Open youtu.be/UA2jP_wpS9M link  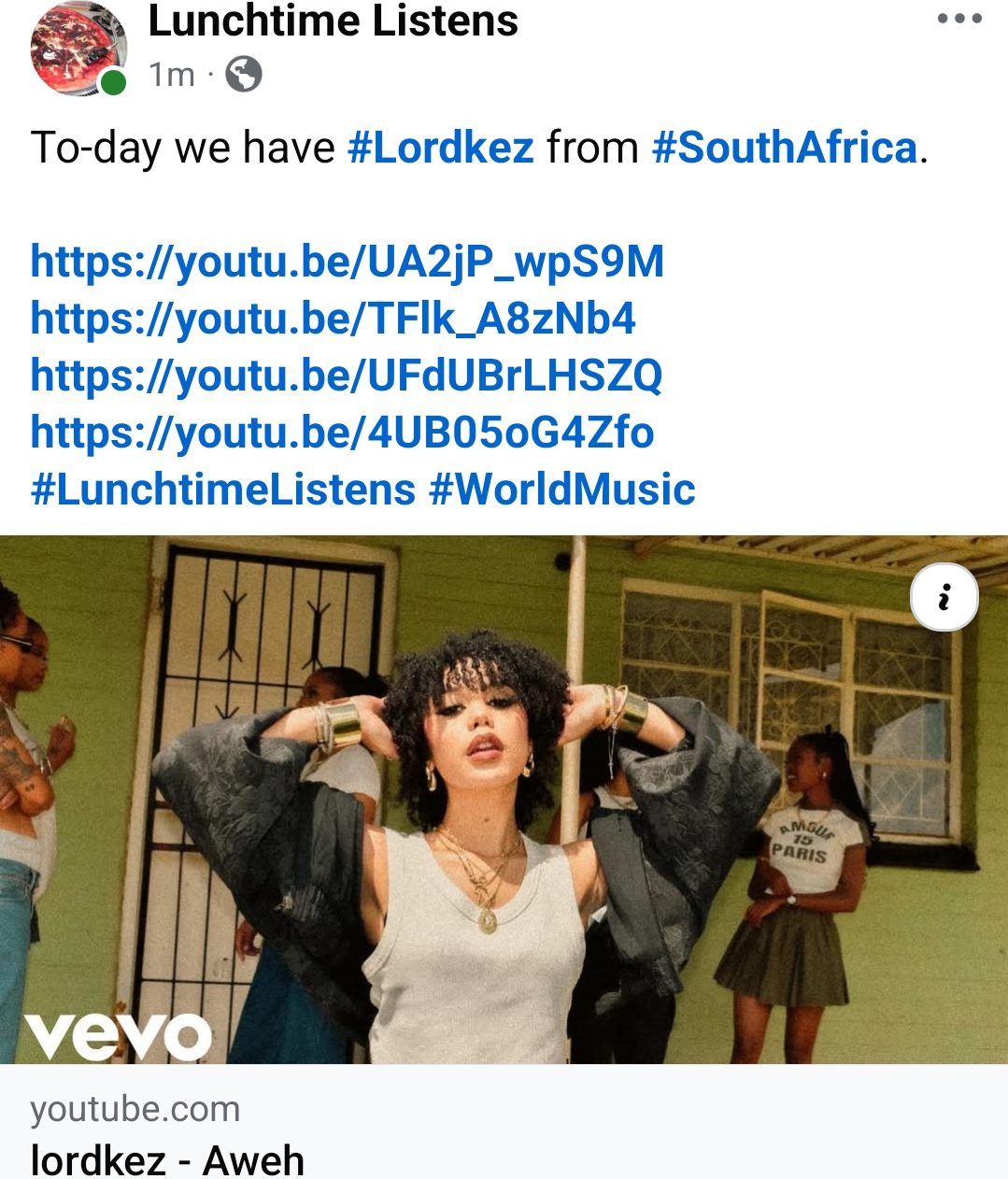coord(347,262)
